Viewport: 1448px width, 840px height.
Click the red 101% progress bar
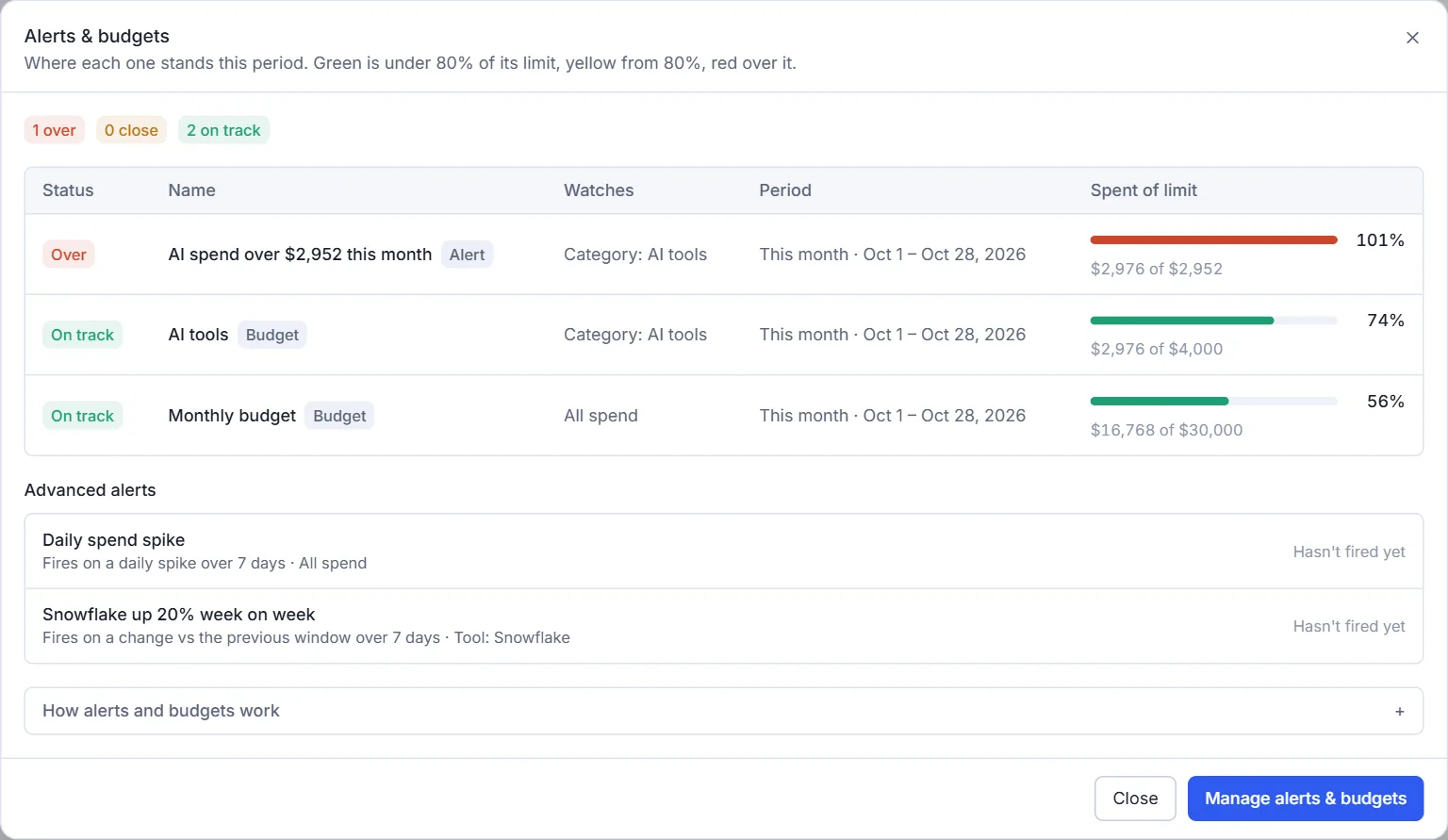(1213, 240)
